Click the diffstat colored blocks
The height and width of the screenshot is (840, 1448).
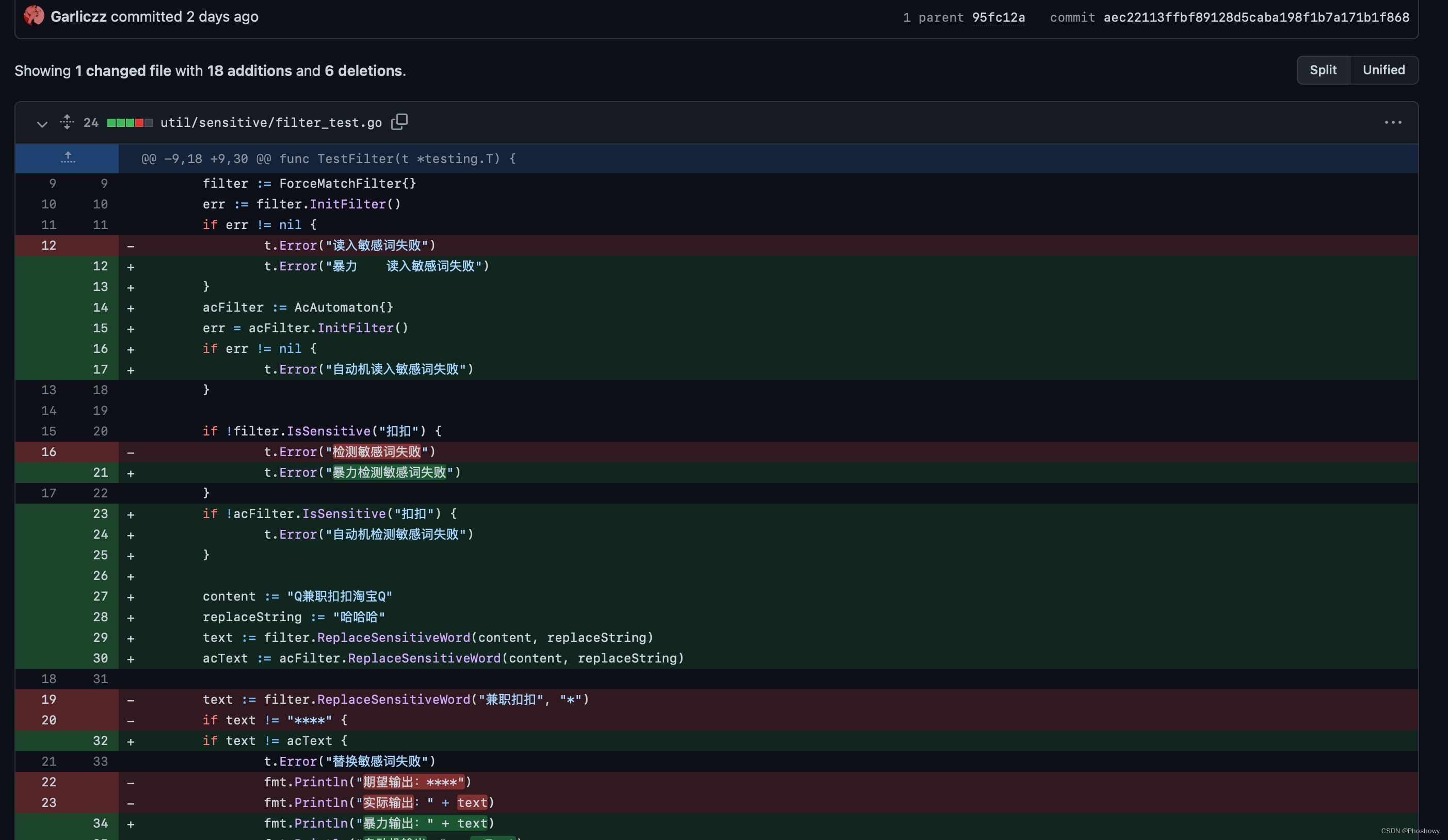[130, 122]
